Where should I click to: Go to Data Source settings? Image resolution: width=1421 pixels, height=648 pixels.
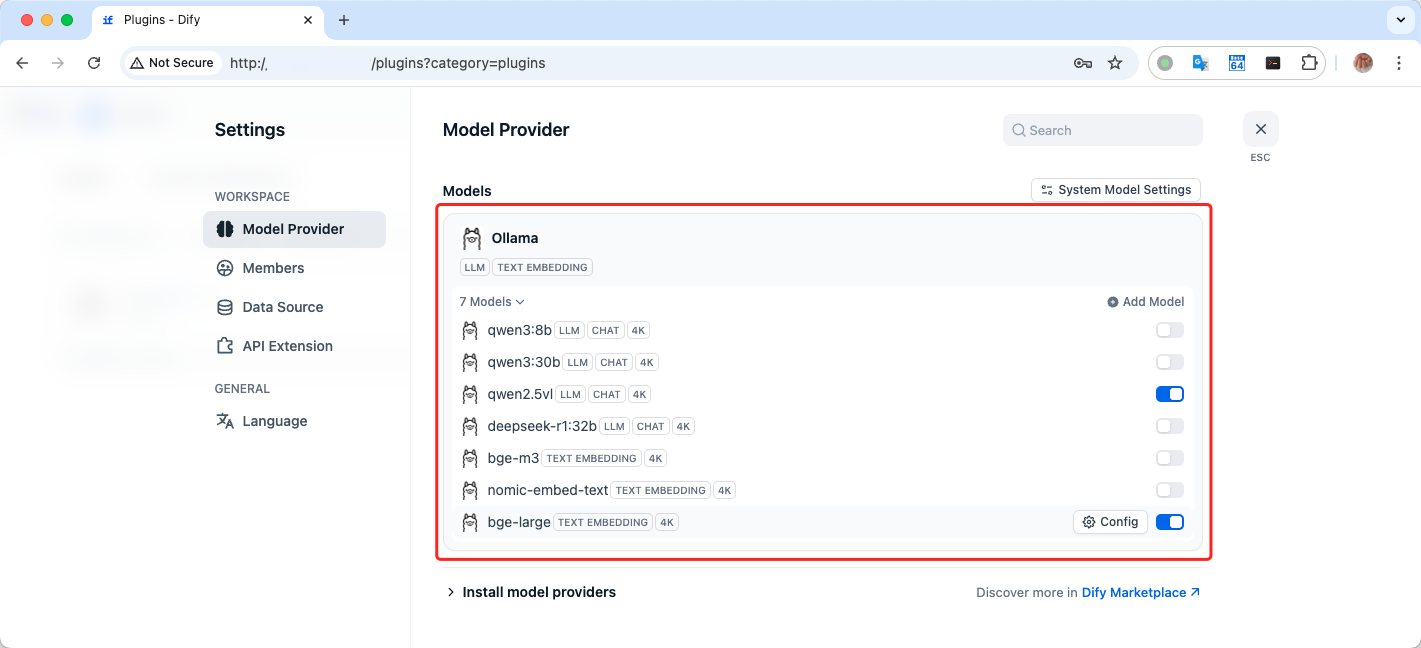pyautogui.click(x=282, y=307)
